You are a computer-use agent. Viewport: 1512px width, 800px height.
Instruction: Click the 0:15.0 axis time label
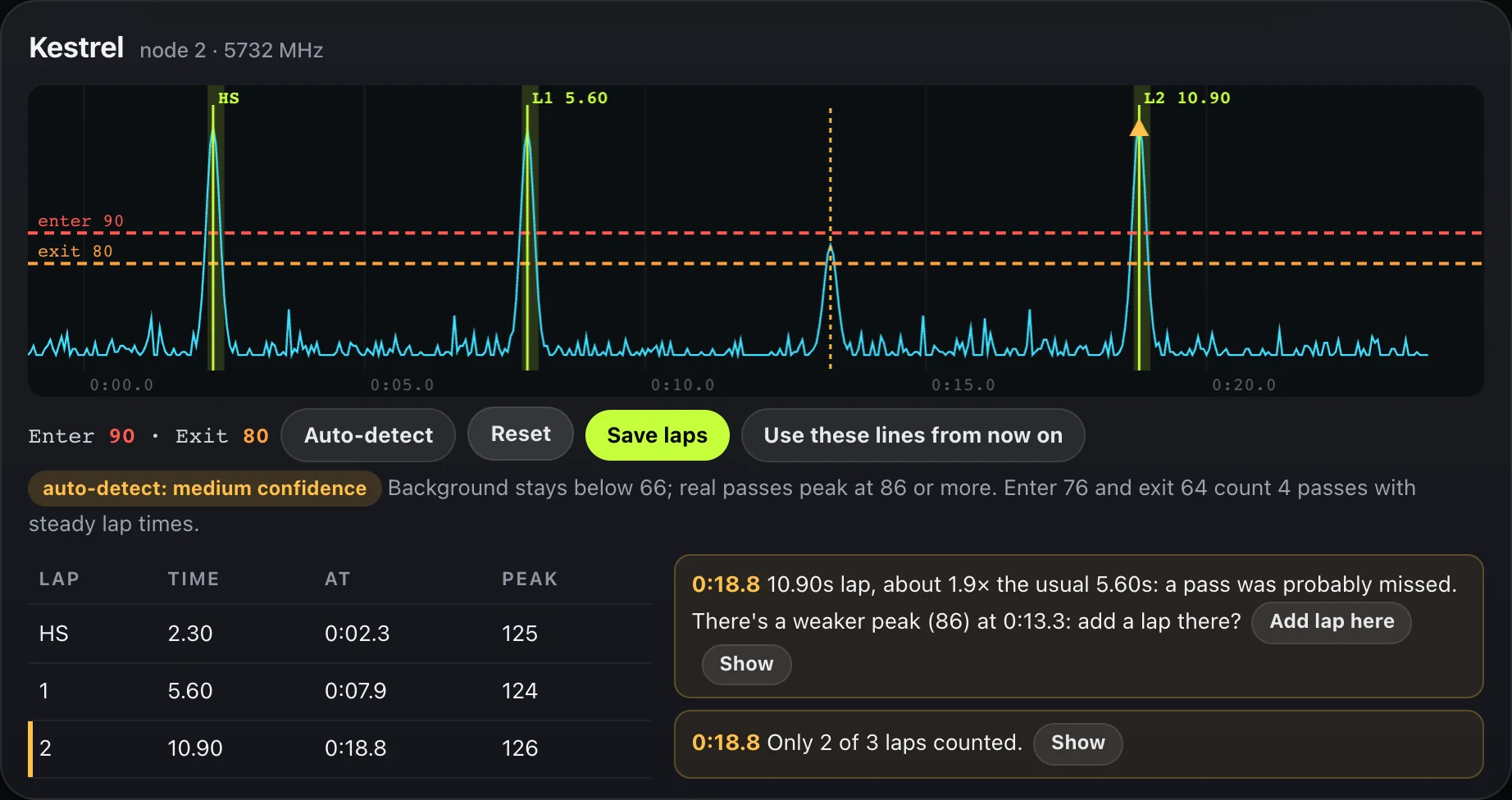[x=963, y=385]
